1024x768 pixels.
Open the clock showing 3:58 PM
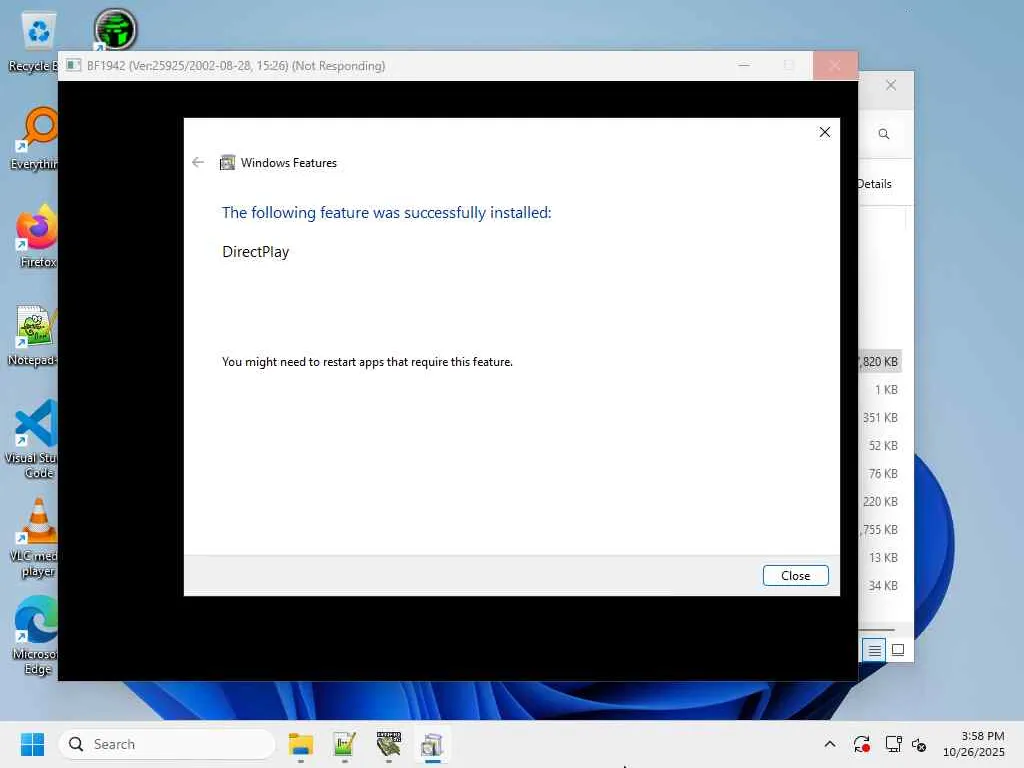pyautogui.click(x=974, y=744)
